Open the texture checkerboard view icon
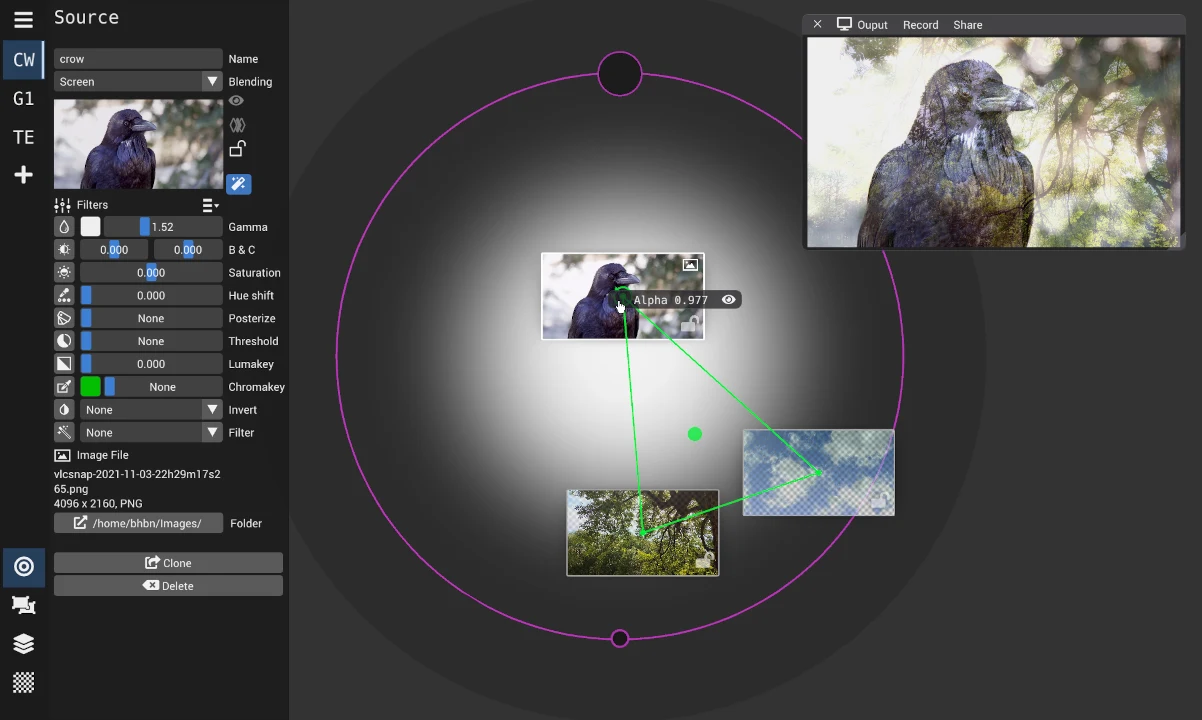Screen dimensions: 1202x720 [x=23, y=682]
